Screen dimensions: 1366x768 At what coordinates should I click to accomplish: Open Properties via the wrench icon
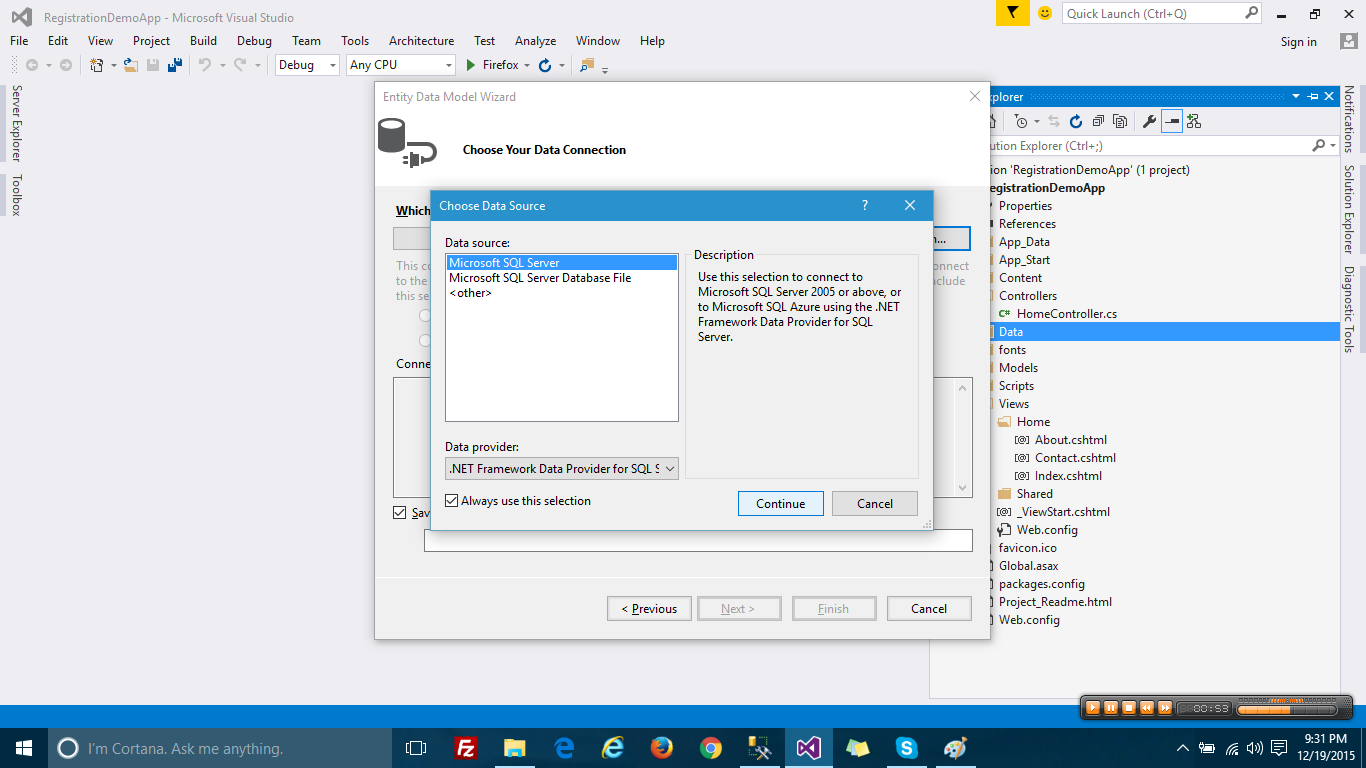tap(1150, 120)
